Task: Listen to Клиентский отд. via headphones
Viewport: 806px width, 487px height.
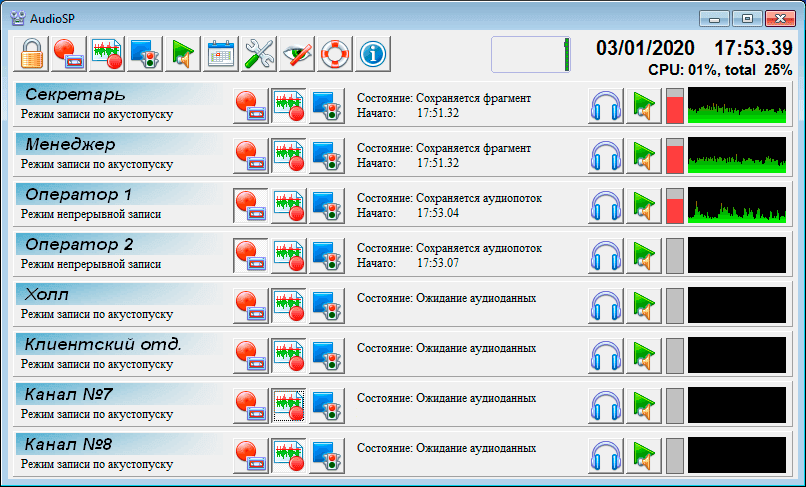Action: coord(606,355)
